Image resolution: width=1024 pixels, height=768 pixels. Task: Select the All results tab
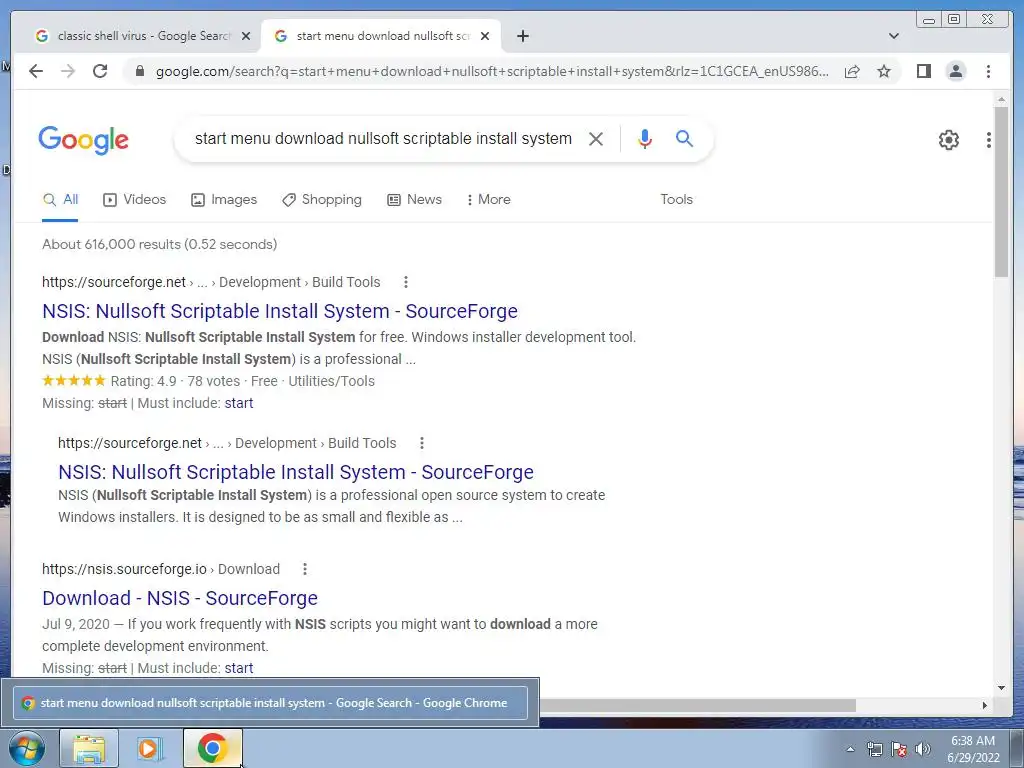tap(60, 200)
